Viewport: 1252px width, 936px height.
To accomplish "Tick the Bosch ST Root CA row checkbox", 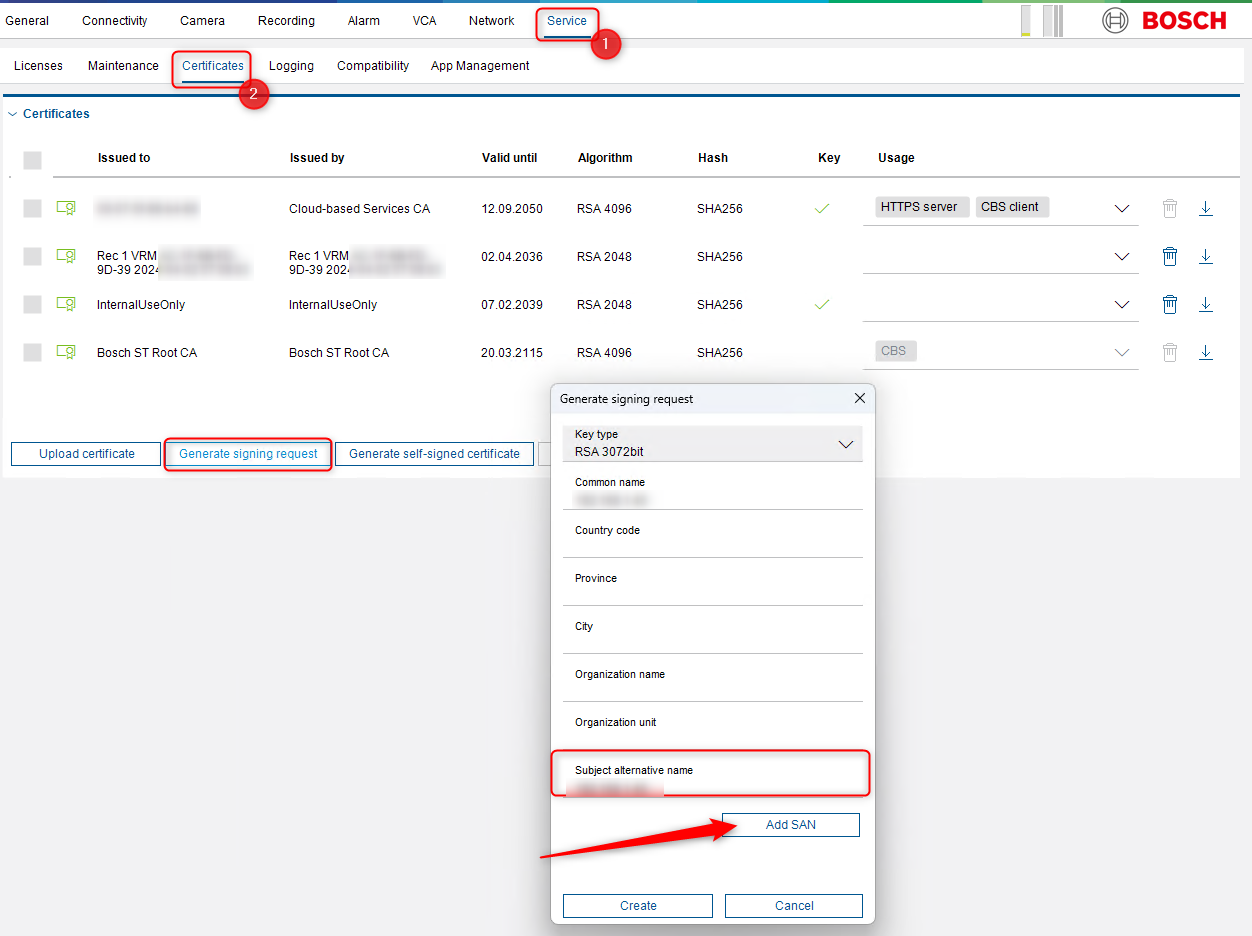I will pos(33,352).
